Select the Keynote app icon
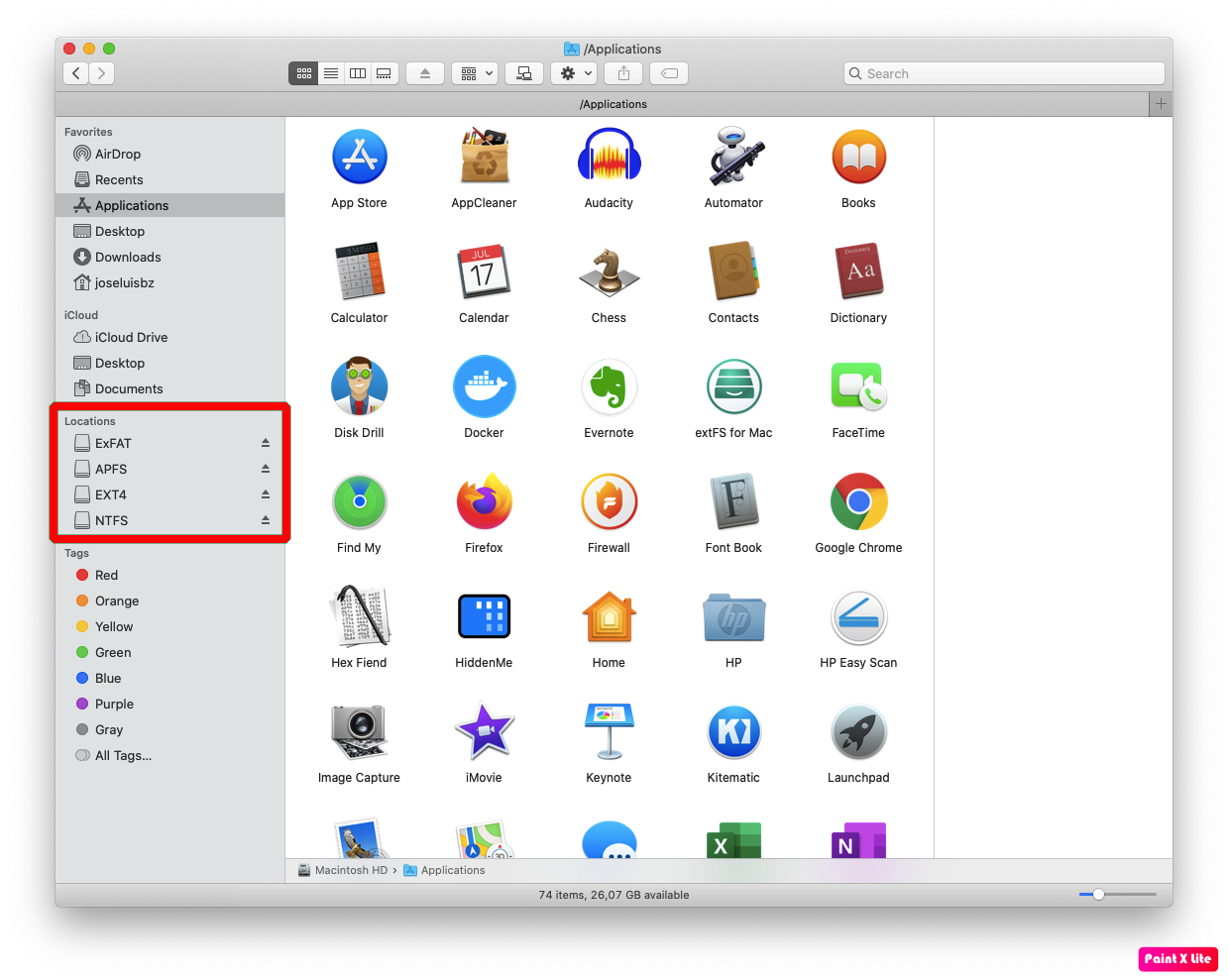Viewport: 1228px width, 980px height. click(609, 731)
